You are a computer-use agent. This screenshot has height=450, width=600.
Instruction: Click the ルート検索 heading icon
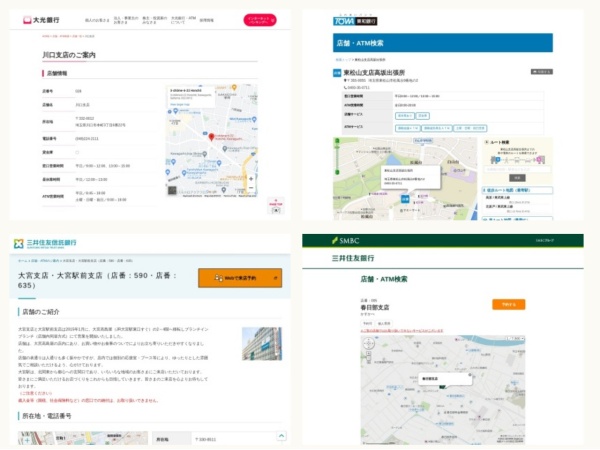(487, 142)
